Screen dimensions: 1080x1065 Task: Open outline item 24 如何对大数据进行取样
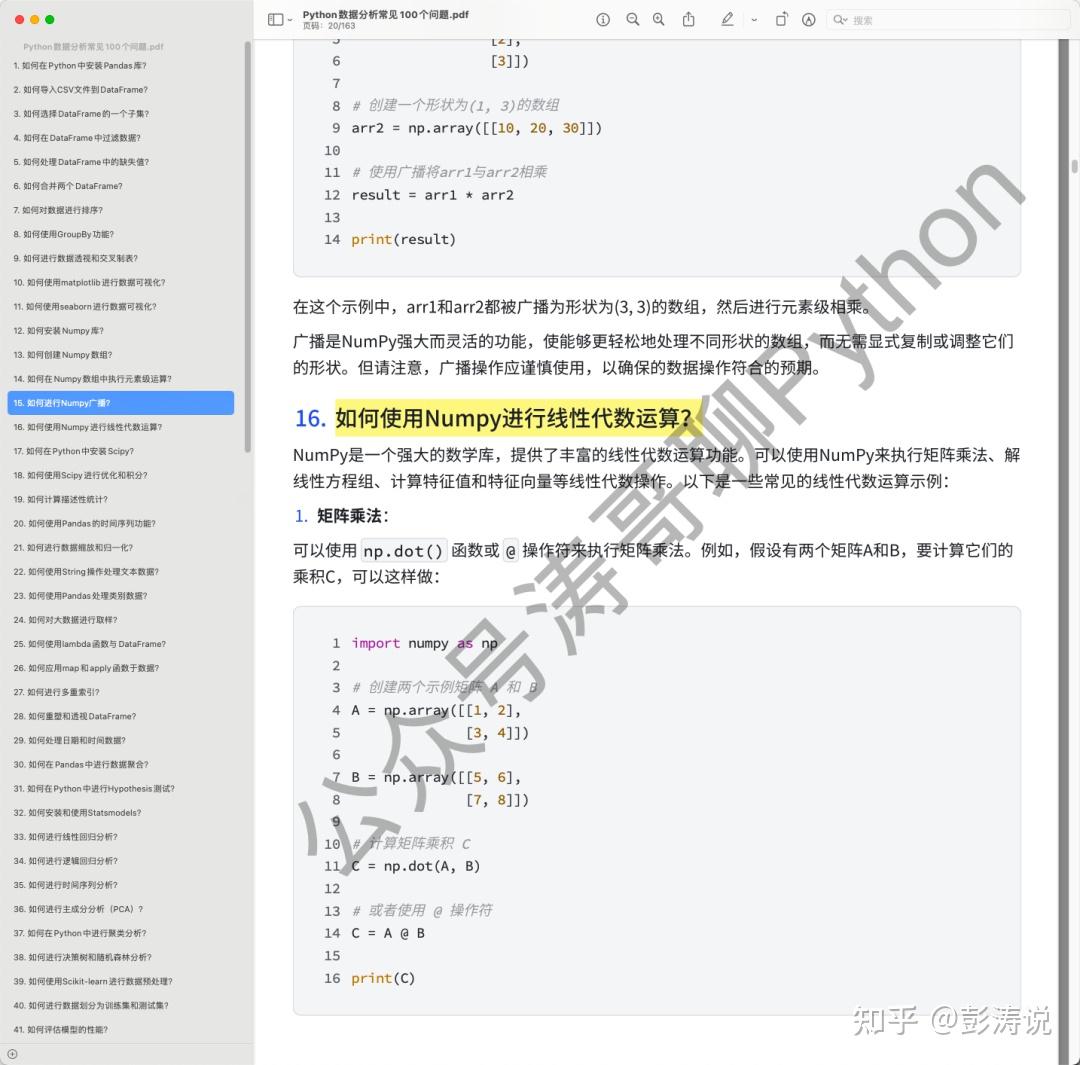pos(65,620)
